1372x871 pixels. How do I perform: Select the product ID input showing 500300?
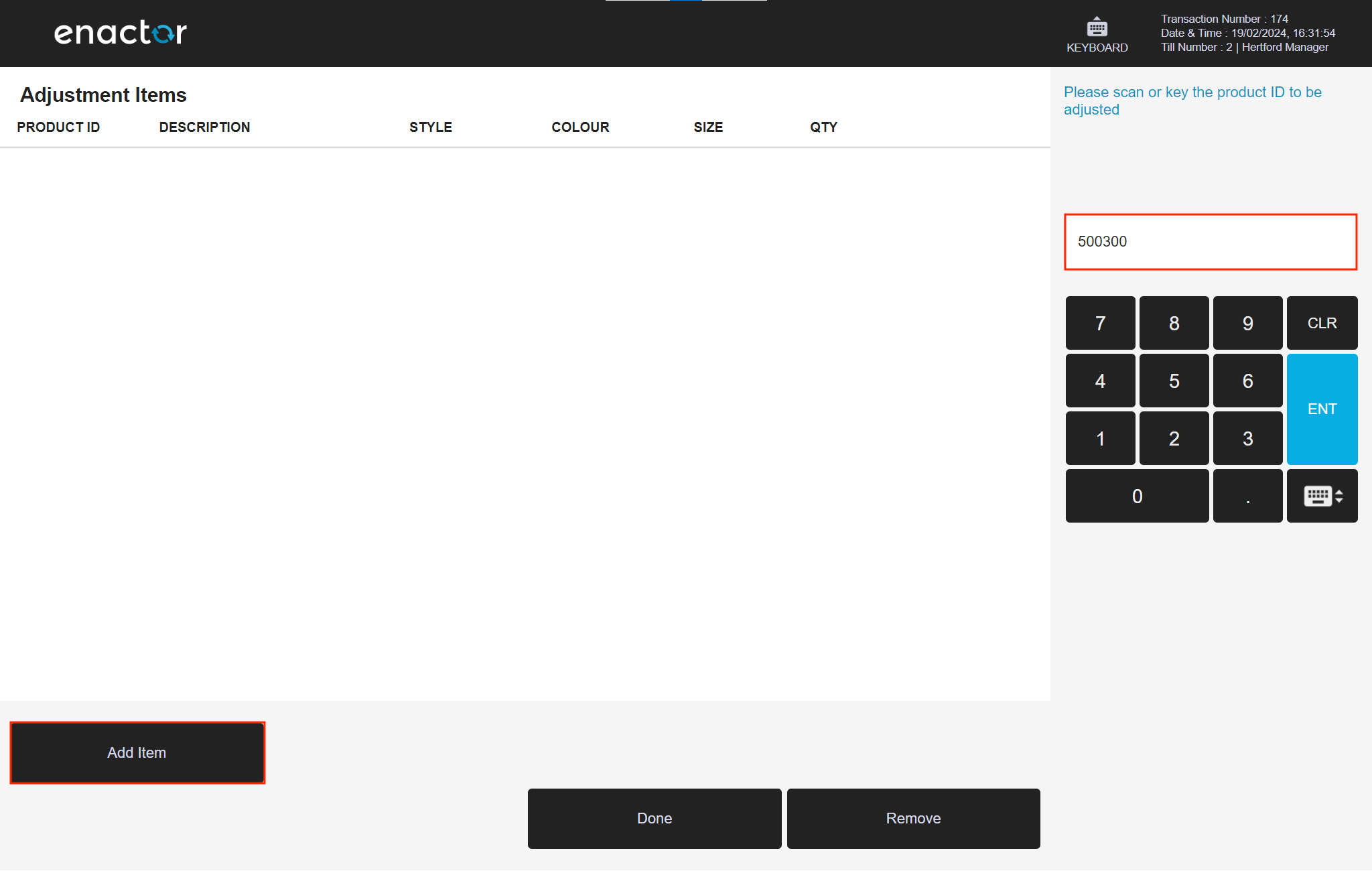(1210, 242)
